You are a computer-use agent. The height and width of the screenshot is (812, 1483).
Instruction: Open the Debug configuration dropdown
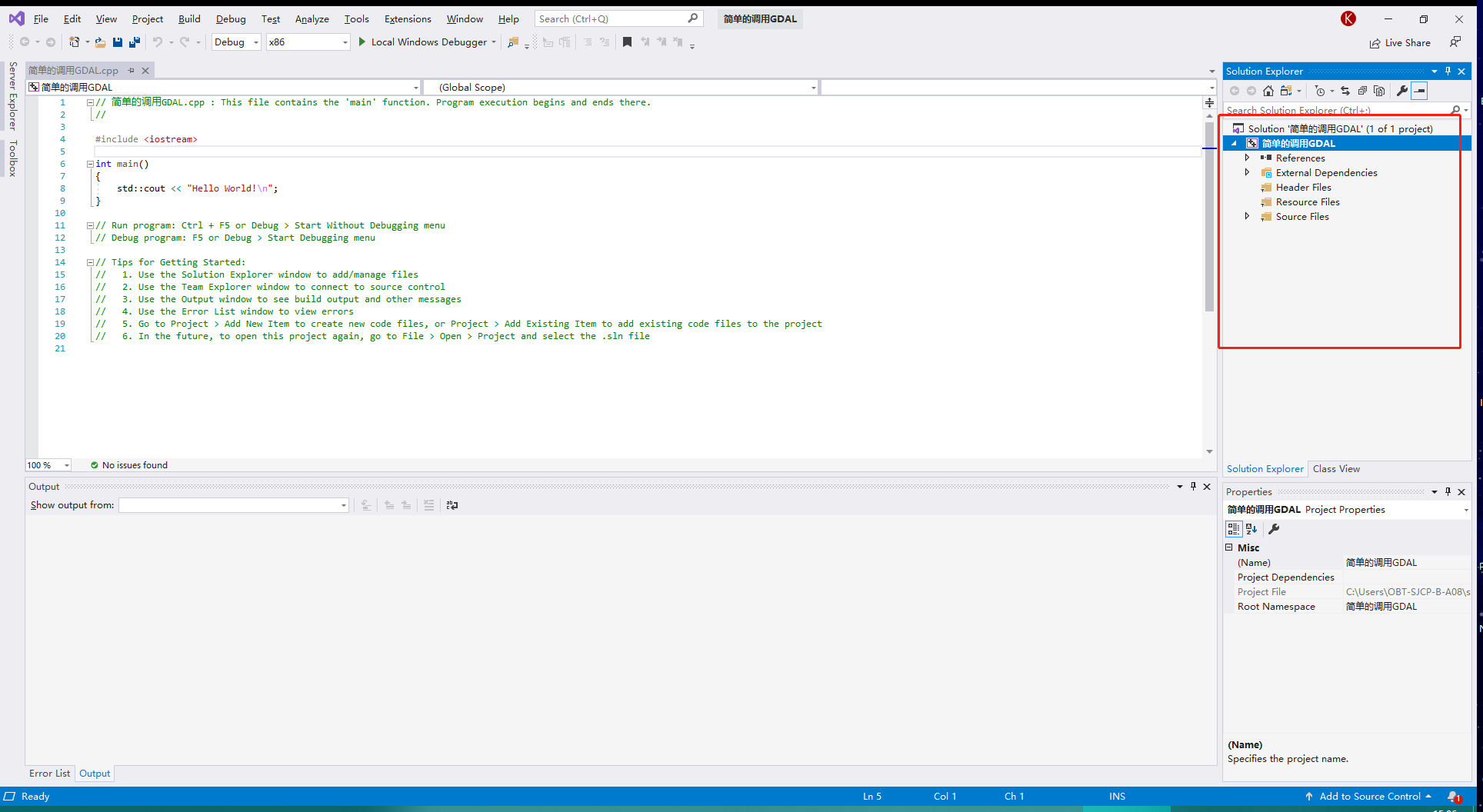pos(236,42)
